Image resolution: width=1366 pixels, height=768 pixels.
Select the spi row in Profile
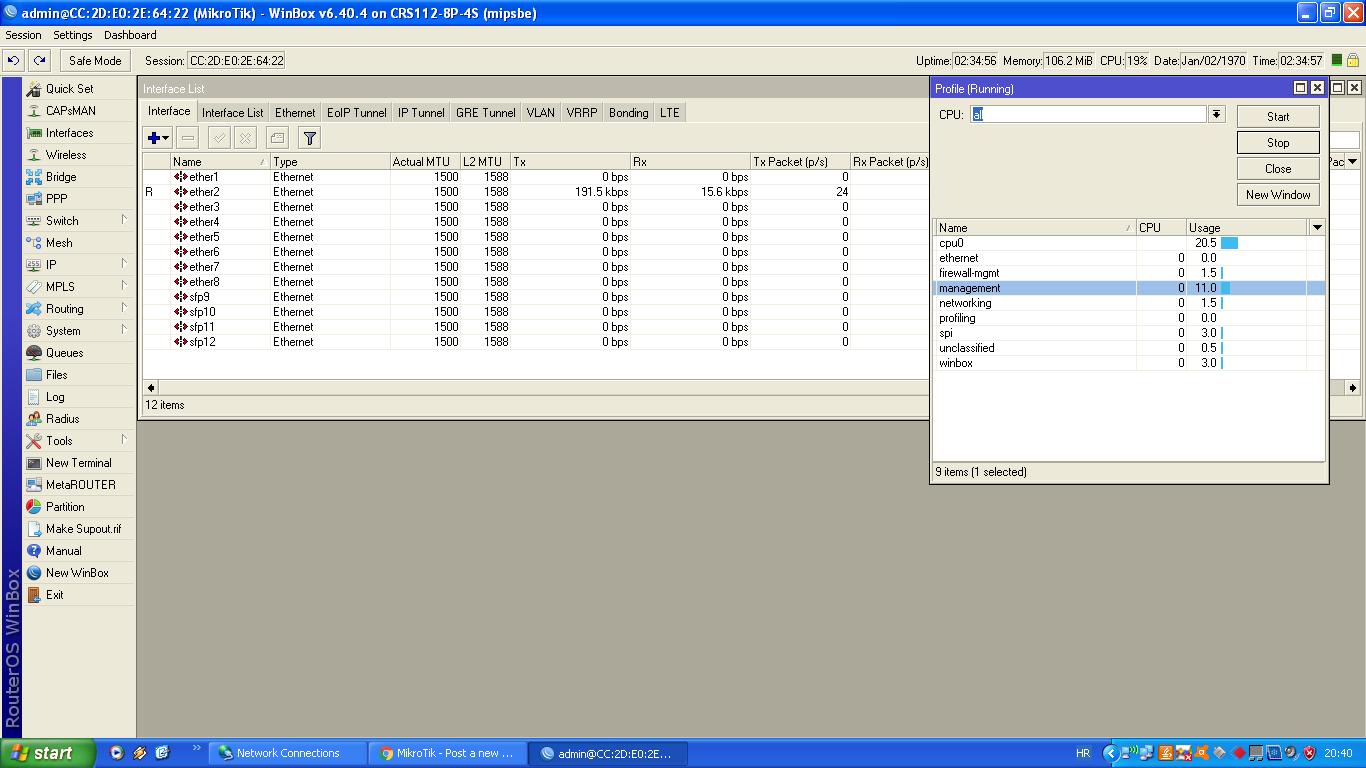coord(1129,333)
